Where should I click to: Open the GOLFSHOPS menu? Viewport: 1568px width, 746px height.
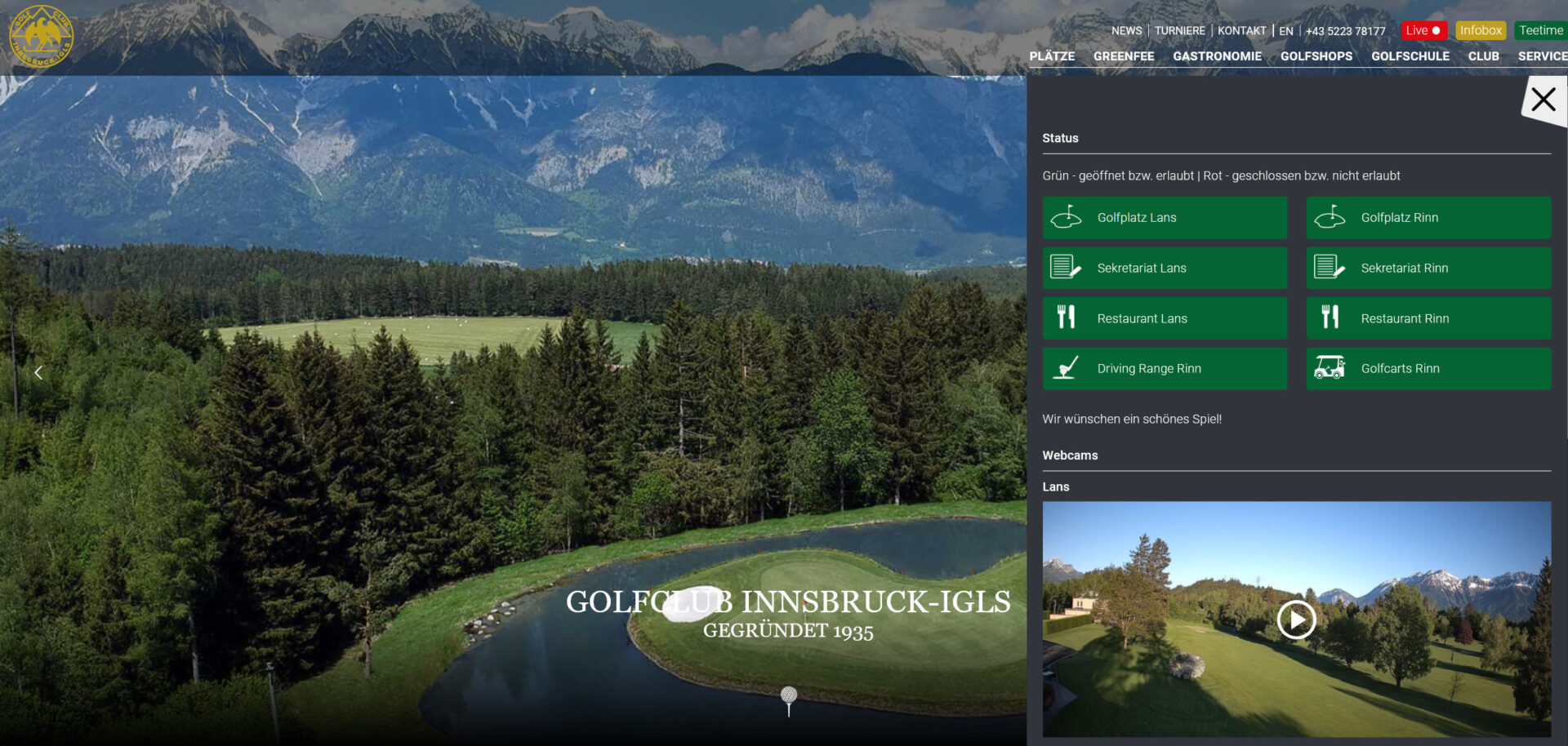click(x=1316, y=56)
